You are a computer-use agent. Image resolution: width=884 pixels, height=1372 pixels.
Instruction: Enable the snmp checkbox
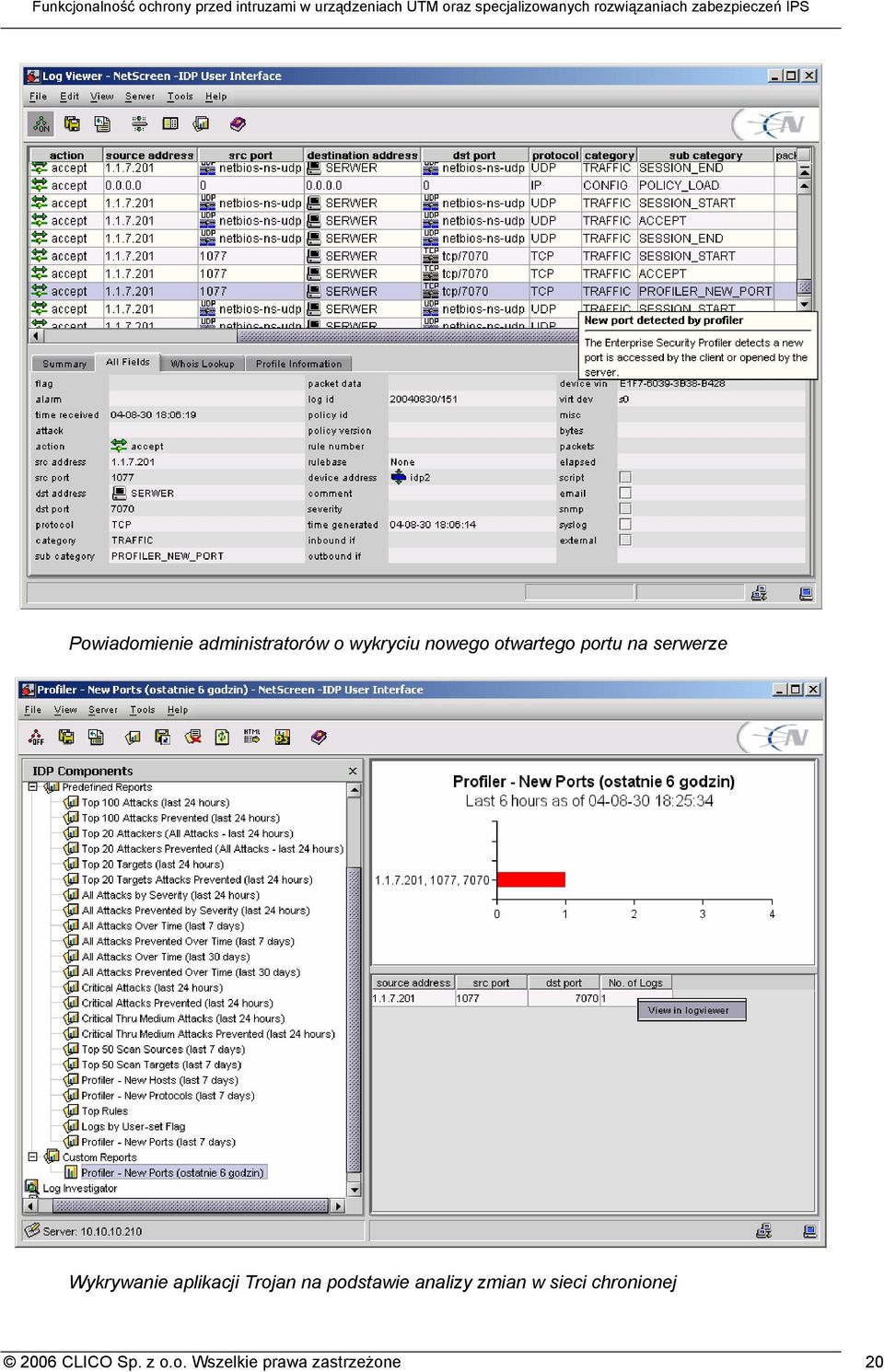(625, 508)
